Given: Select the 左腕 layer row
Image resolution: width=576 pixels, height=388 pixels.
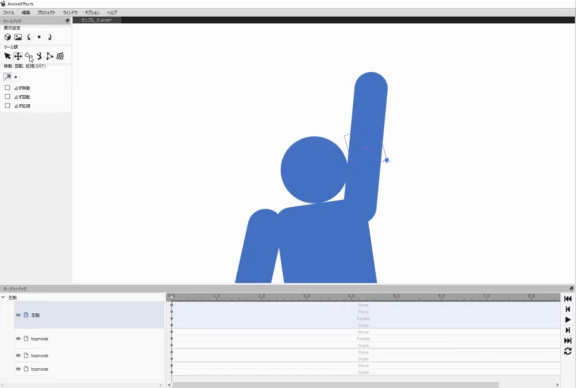Looking at the screenshot, I should 89,315.
